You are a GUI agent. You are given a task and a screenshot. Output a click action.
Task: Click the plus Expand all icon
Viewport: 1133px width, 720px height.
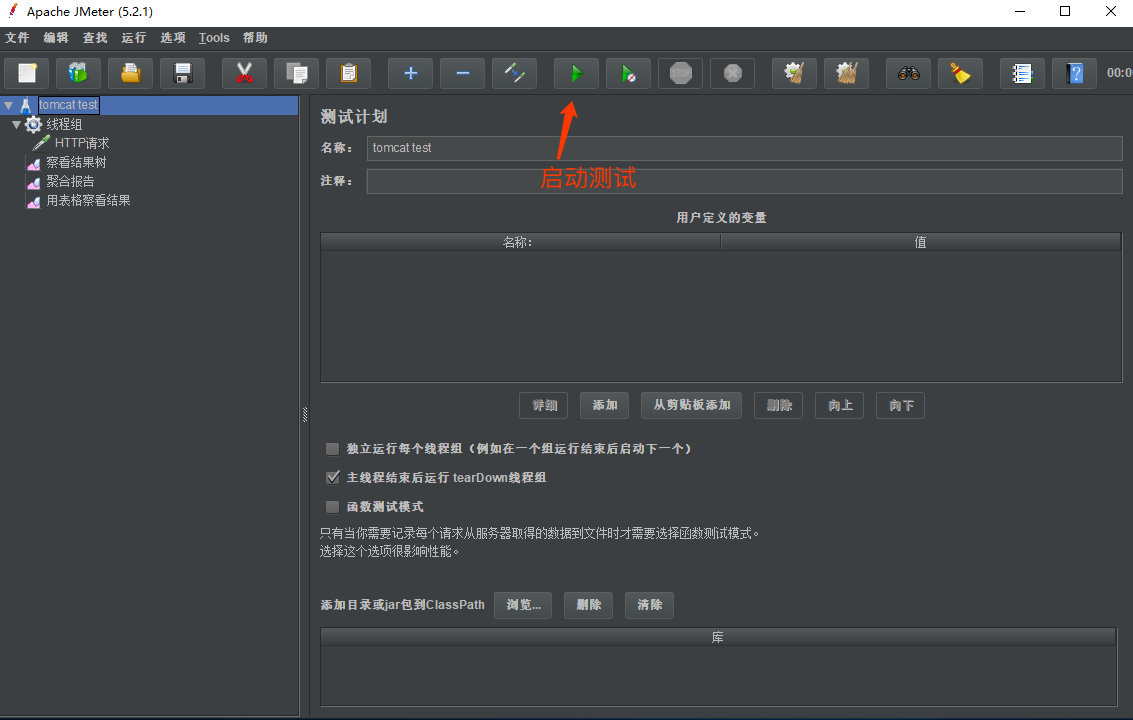pyautogui.click(x=410, y=73)
